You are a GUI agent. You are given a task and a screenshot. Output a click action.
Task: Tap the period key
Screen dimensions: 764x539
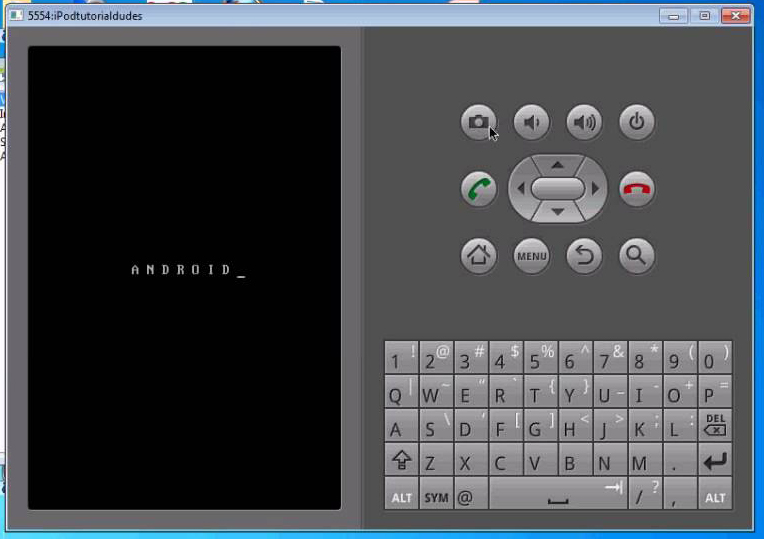680,459
